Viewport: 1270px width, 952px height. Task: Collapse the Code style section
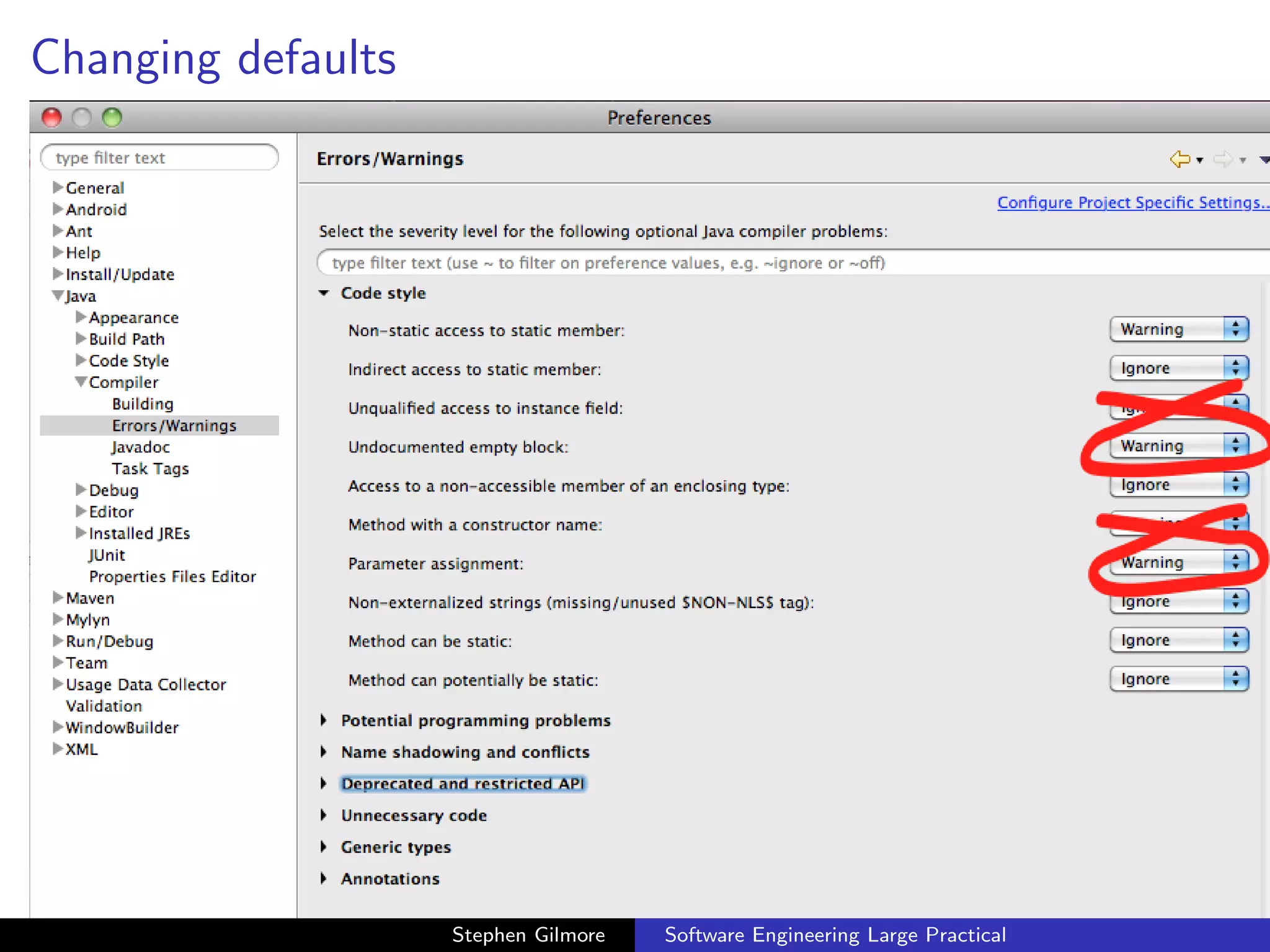pos(324,293)
